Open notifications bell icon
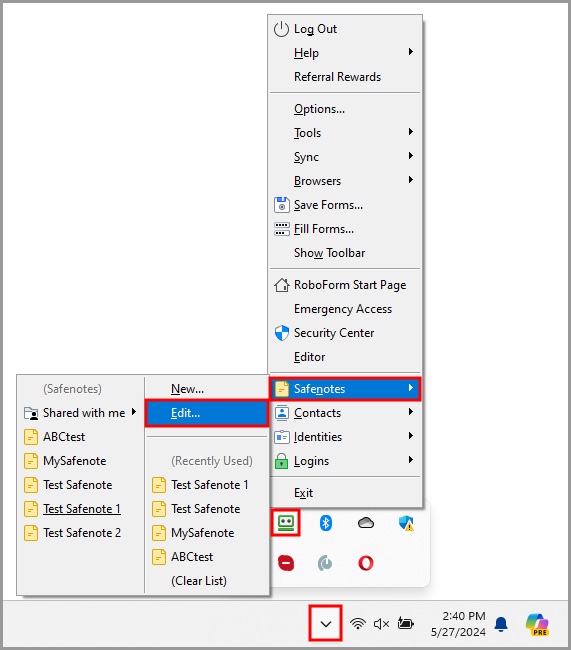 501,624
